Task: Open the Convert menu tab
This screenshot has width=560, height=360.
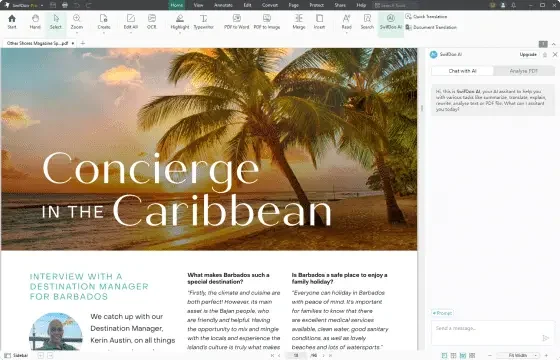Action: [x=270, y=5]
